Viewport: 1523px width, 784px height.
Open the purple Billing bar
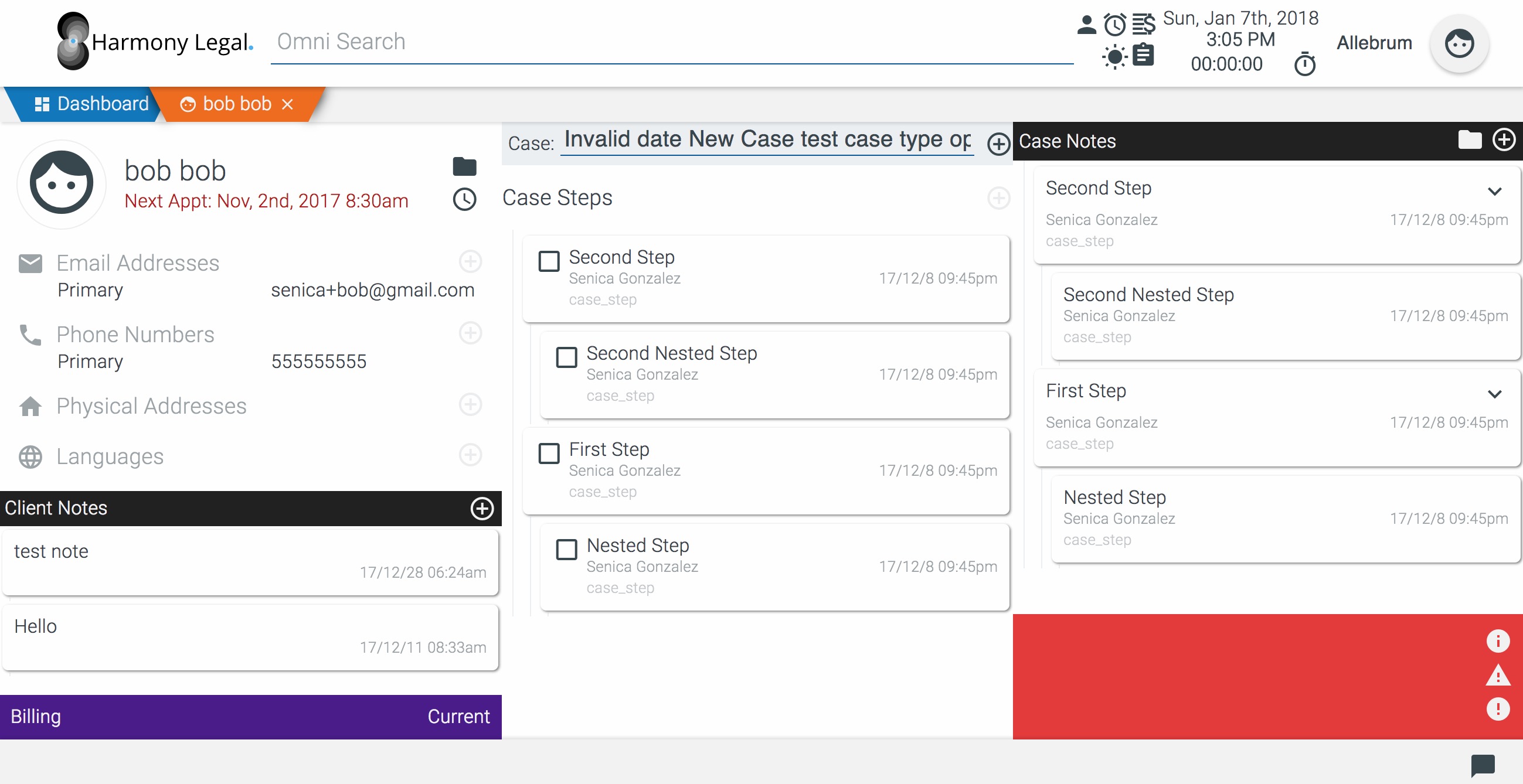(x=250, y=717)
